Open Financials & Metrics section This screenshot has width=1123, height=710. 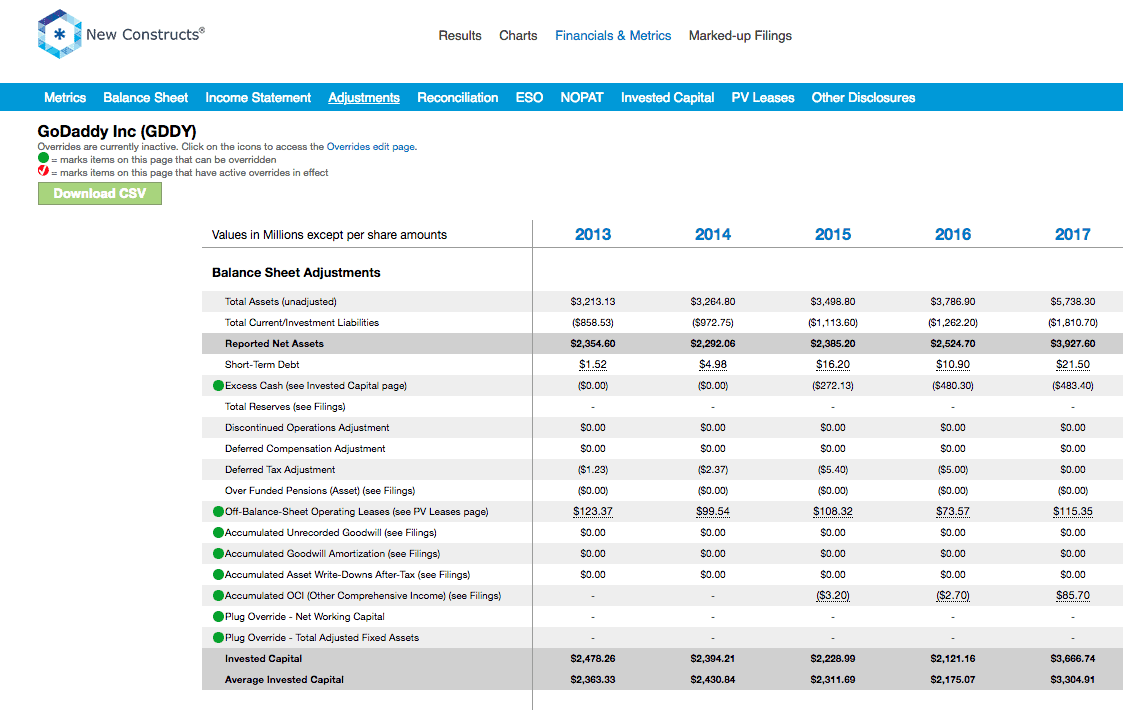point(613,36)
